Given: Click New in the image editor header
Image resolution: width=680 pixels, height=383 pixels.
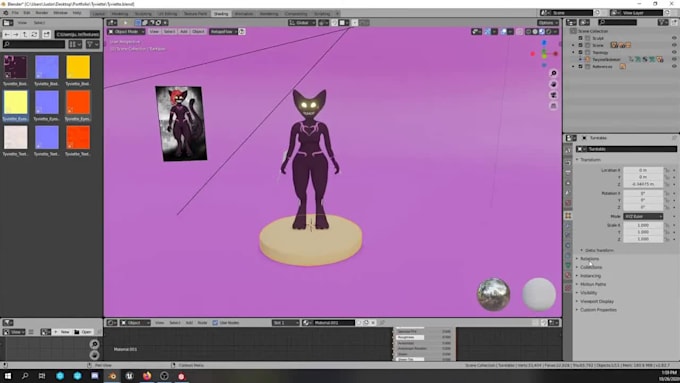Looking at the screenshot, I should pyautogui.click(x=62, y=332).
